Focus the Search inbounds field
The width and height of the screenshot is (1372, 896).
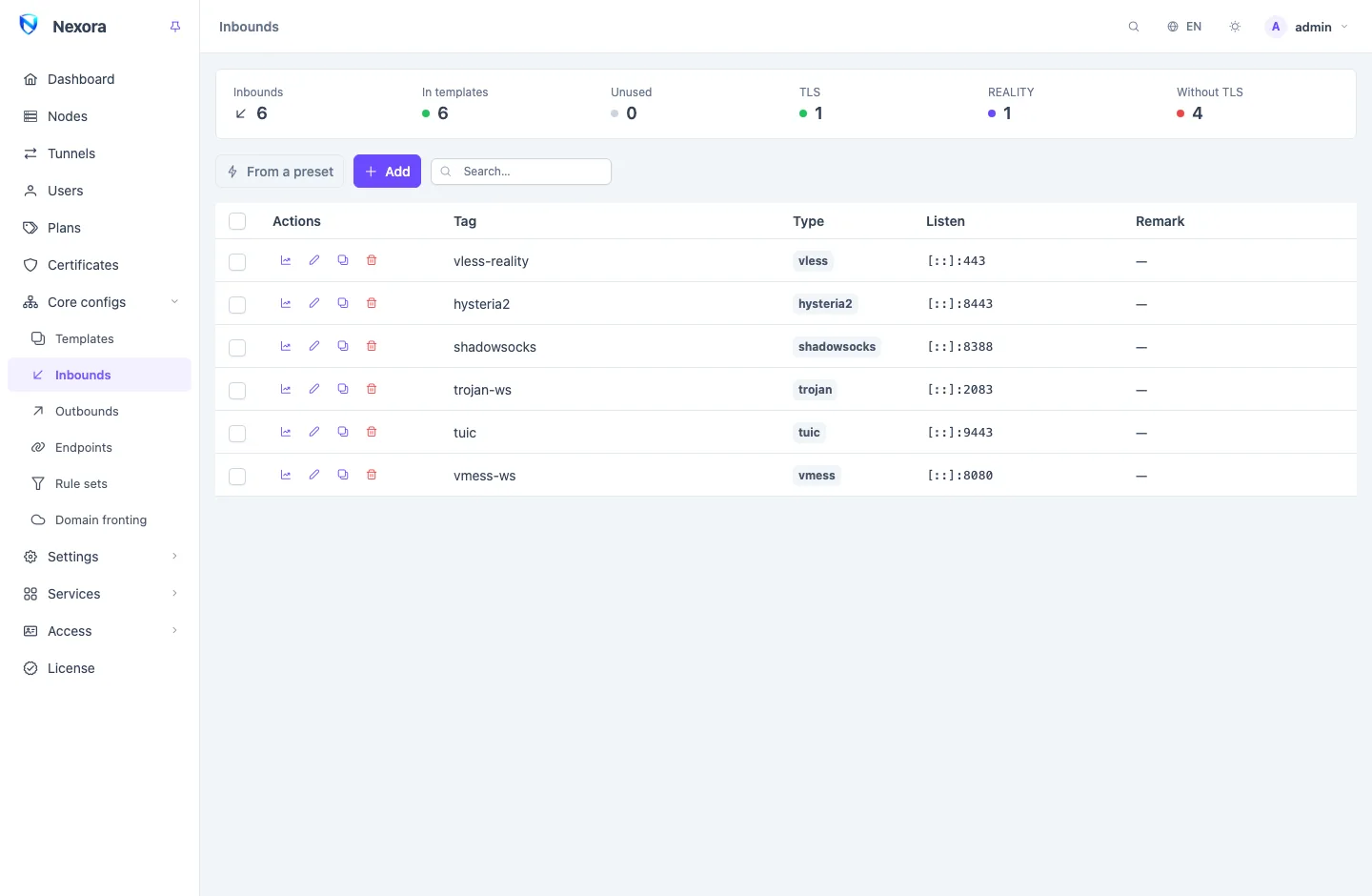click(x=521, y=172)
